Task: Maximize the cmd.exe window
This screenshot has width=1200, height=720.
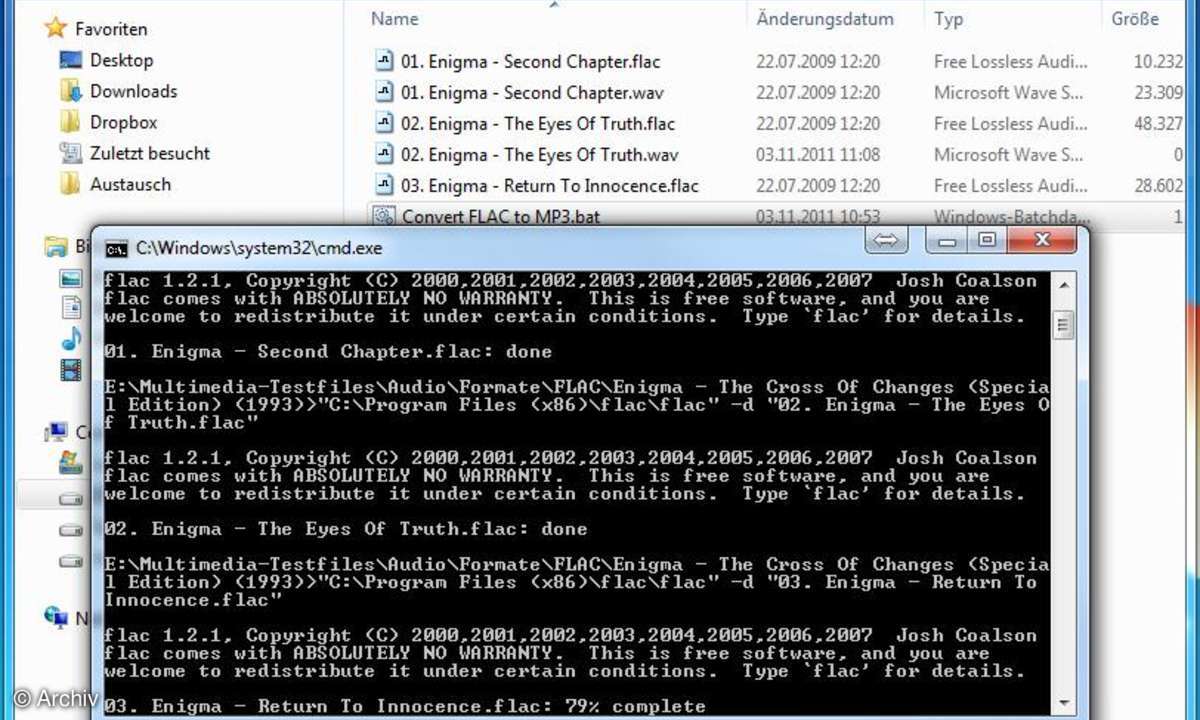Action: (988, 241)
